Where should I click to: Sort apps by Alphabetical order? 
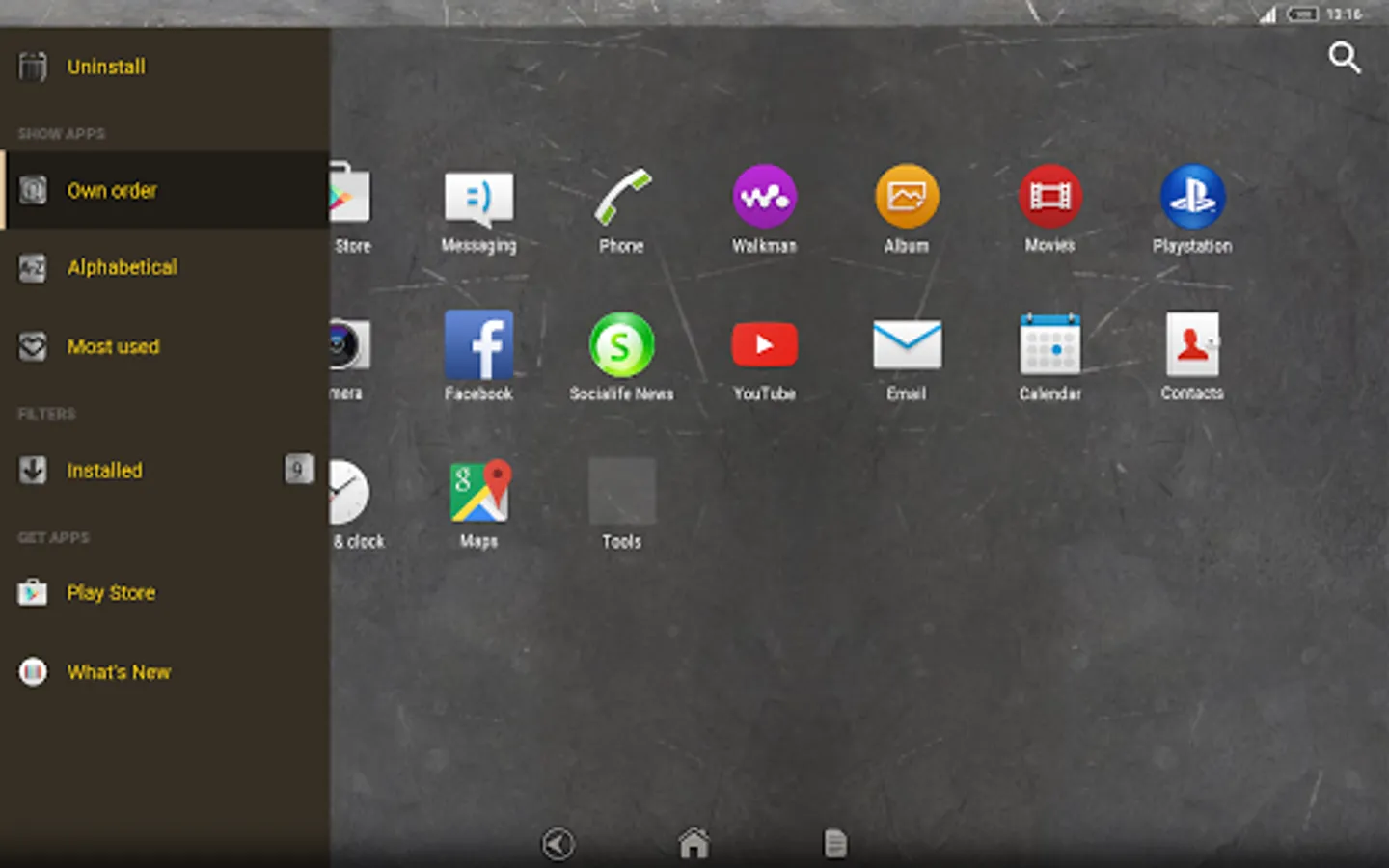point(165,267)
